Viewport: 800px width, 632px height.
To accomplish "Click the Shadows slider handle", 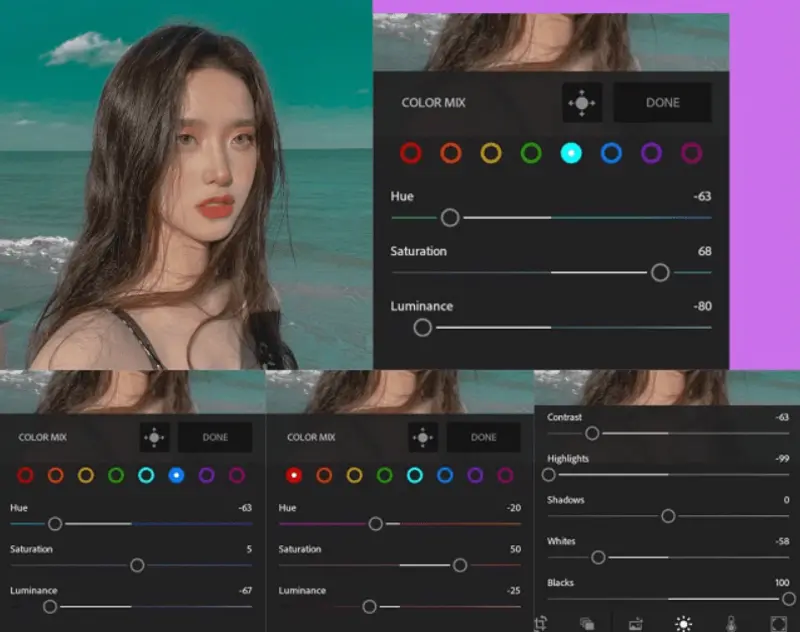I will (x=668, y=516).
